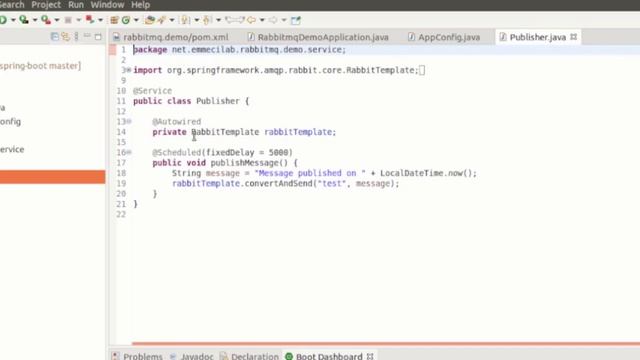Click the class name Publisher in code
This screenshot has width=640, height=360.
coord(218,101)
